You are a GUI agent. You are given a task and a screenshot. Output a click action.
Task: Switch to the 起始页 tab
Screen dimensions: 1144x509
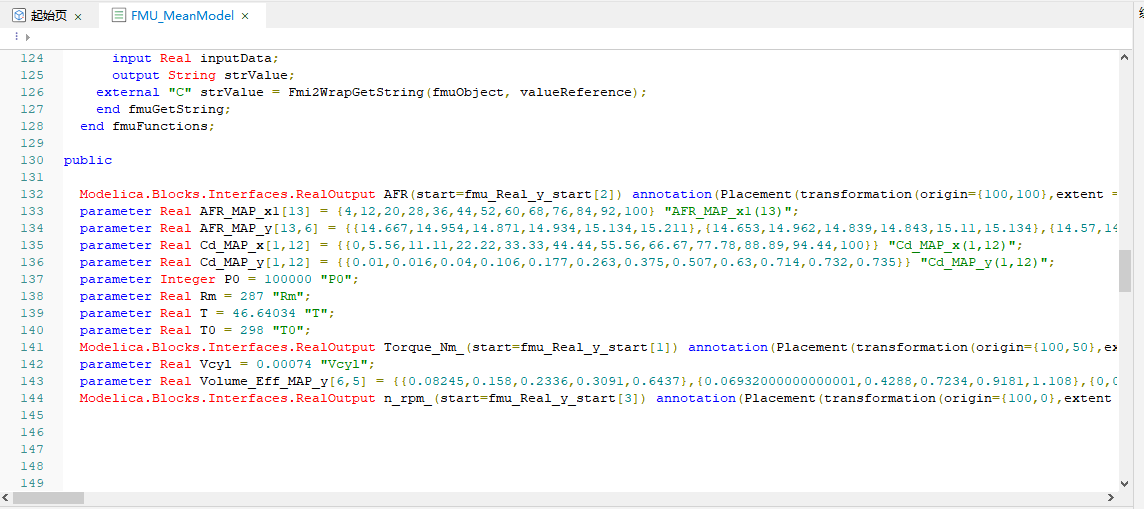pyautogui.click(x=48, y=15)
